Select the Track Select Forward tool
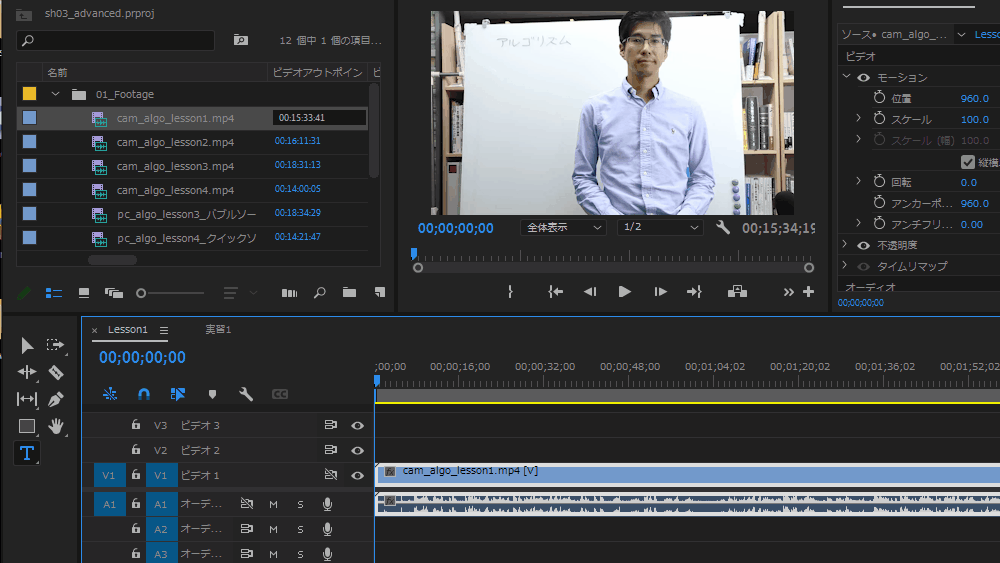 (x=55, y=345)
